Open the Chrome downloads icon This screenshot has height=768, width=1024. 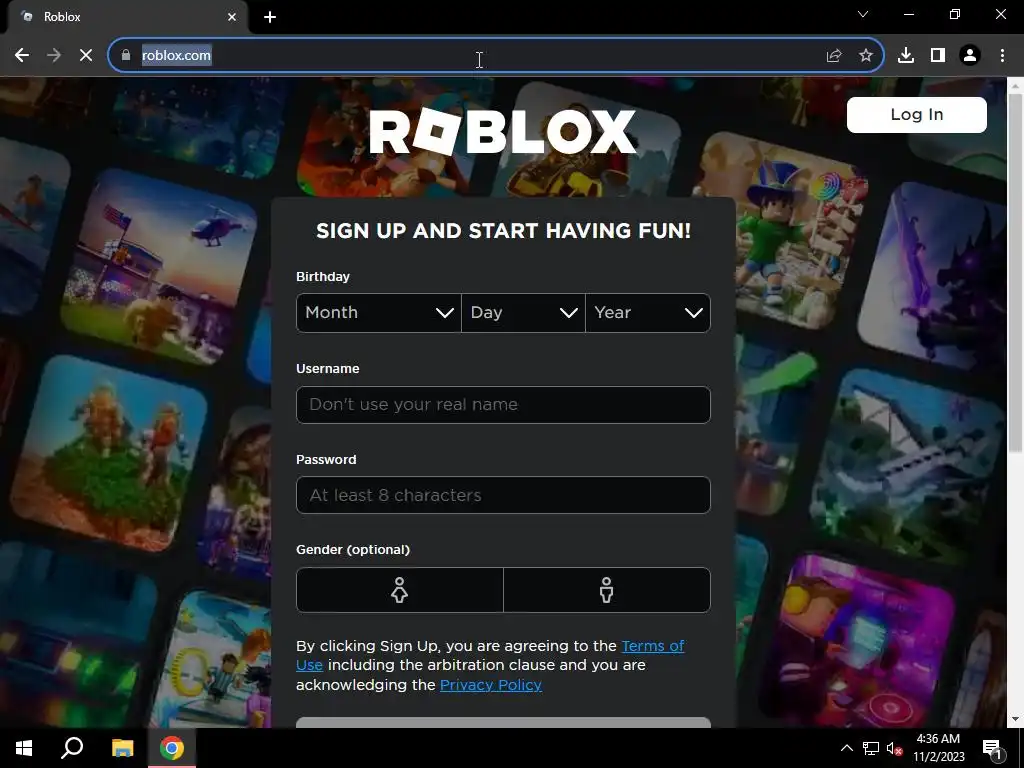tap(906, 56)
